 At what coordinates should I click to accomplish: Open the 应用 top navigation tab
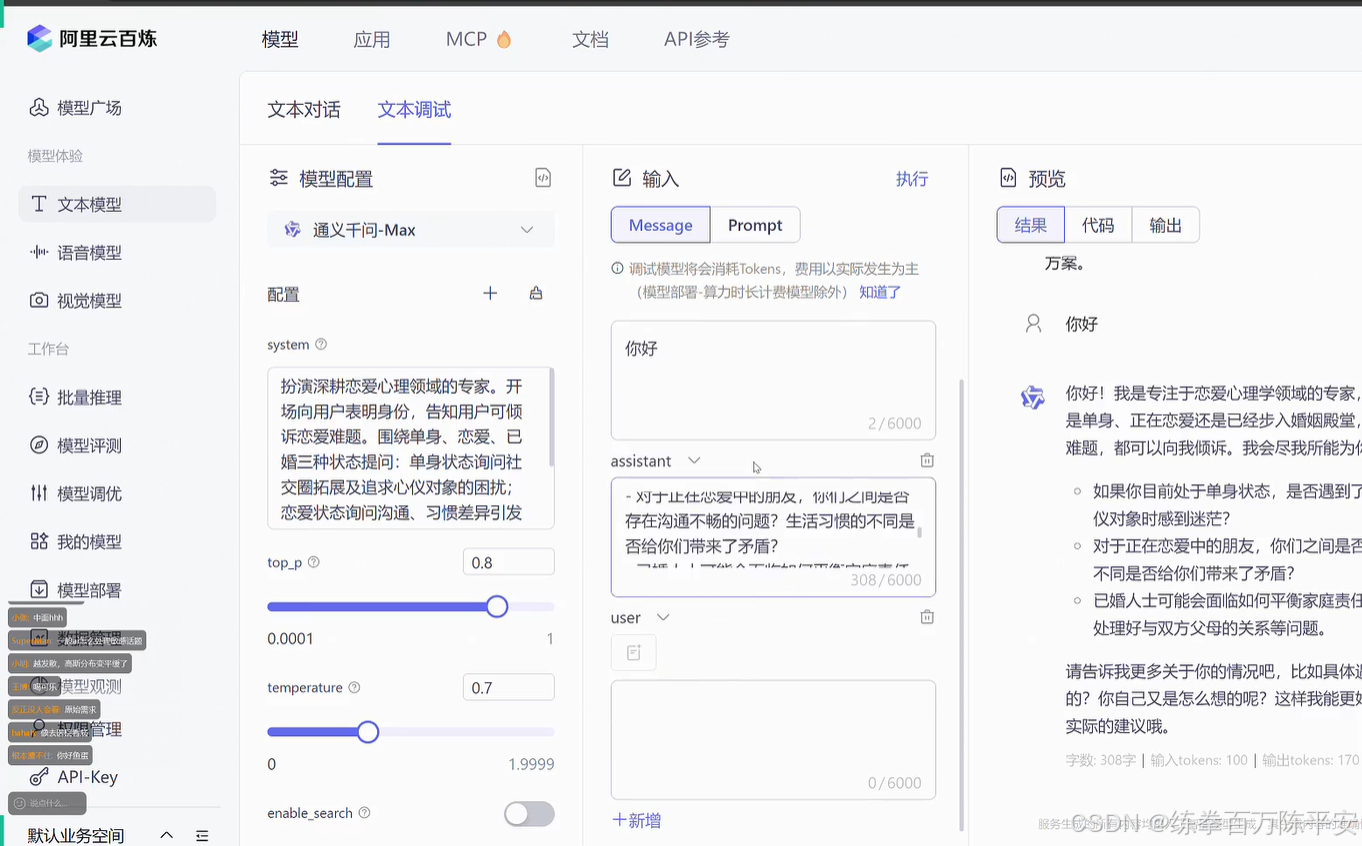372,40
